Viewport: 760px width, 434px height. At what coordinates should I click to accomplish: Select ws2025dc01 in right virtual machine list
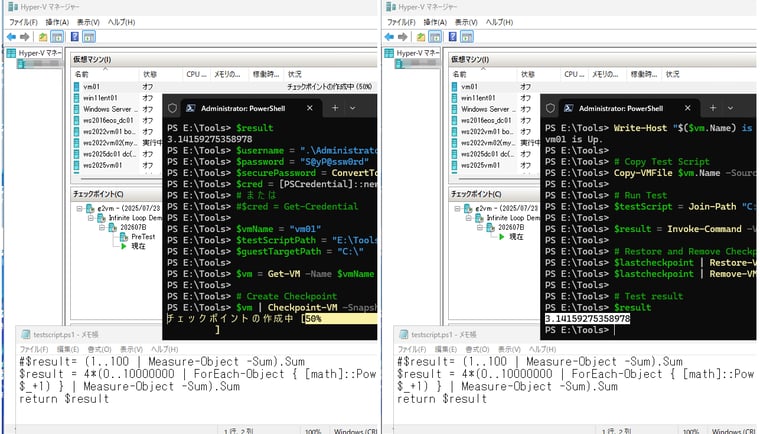[495, 154]
